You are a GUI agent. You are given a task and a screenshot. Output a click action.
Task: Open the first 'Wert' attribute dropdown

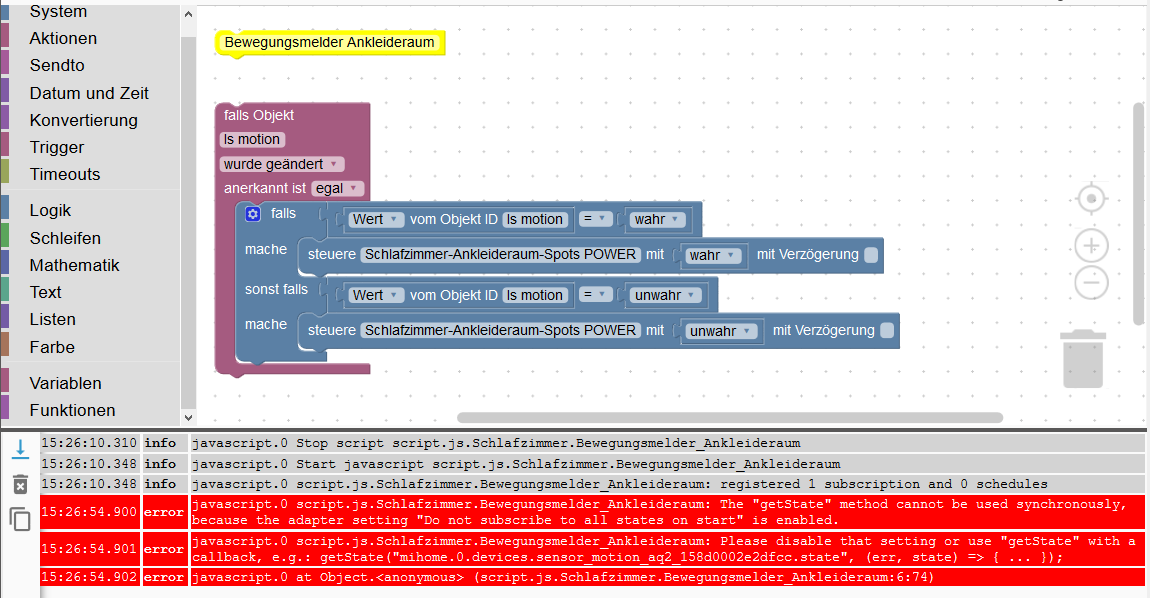pyautogui.click(x=376, y=219)
